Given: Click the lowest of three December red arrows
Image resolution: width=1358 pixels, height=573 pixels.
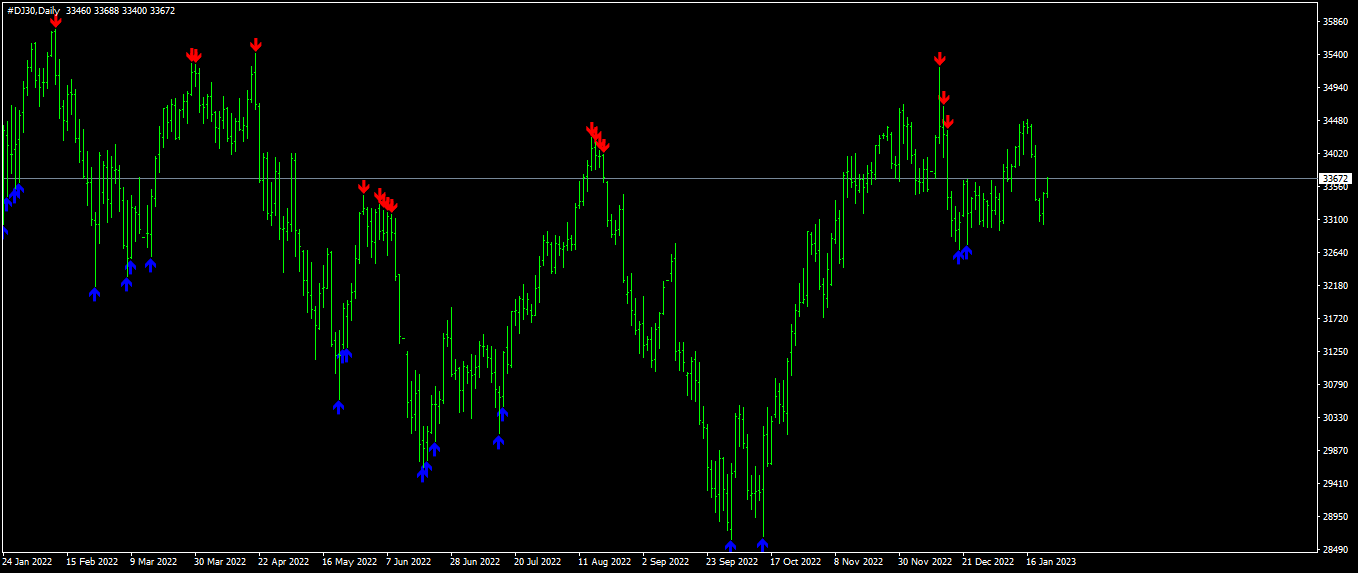Looking at the screenshot, I should [x=948, y=121].
